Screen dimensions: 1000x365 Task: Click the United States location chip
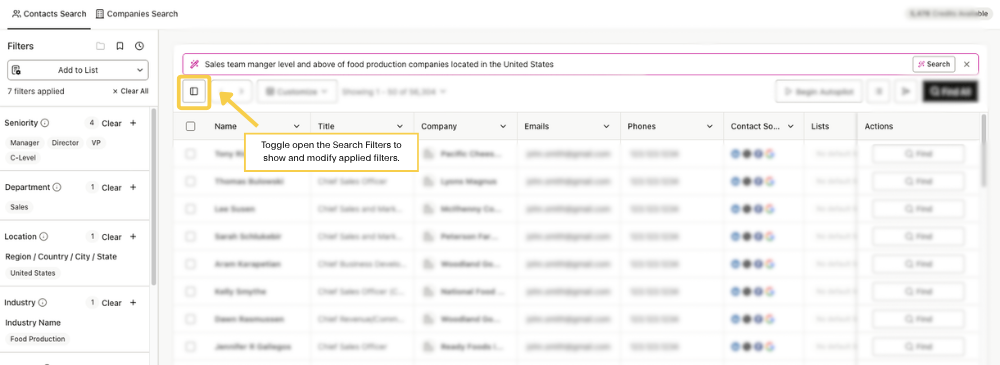pyautogui.click(x=32, y=273)
